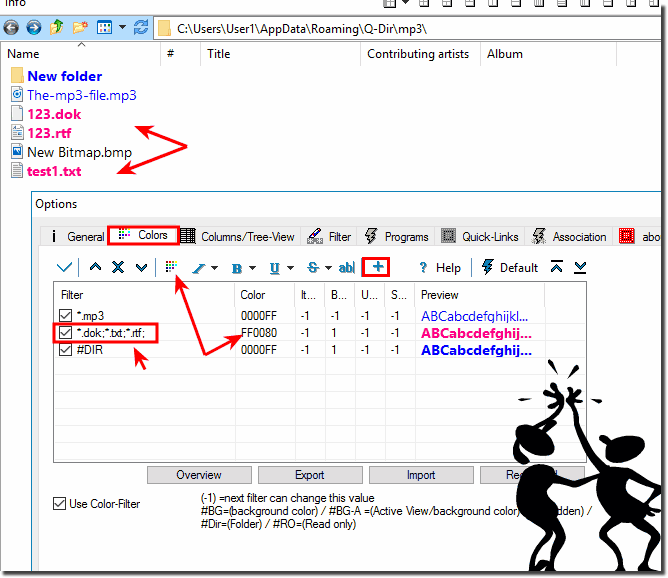Restore Default color settings

coord(510,267)
